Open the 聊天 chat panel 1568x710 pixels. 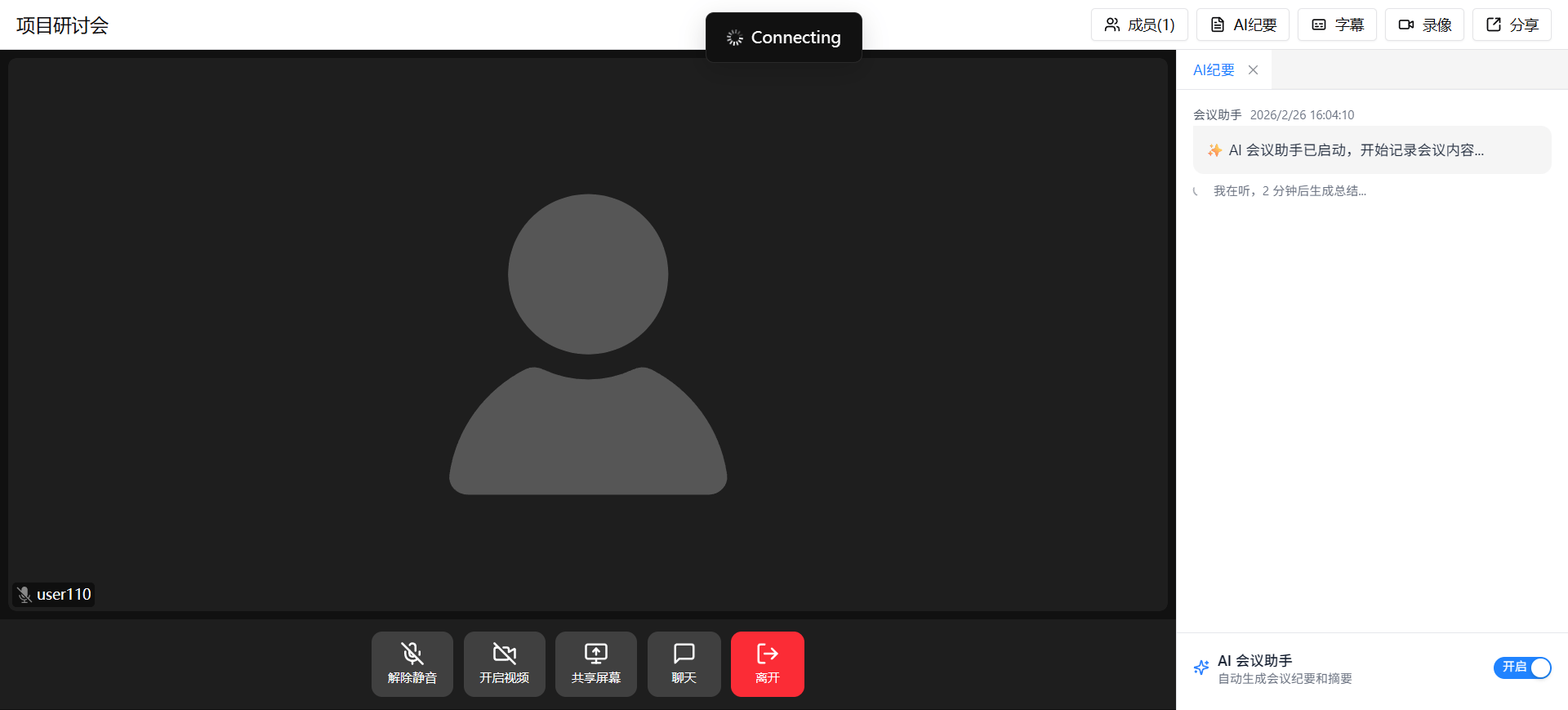click(684, 663)
